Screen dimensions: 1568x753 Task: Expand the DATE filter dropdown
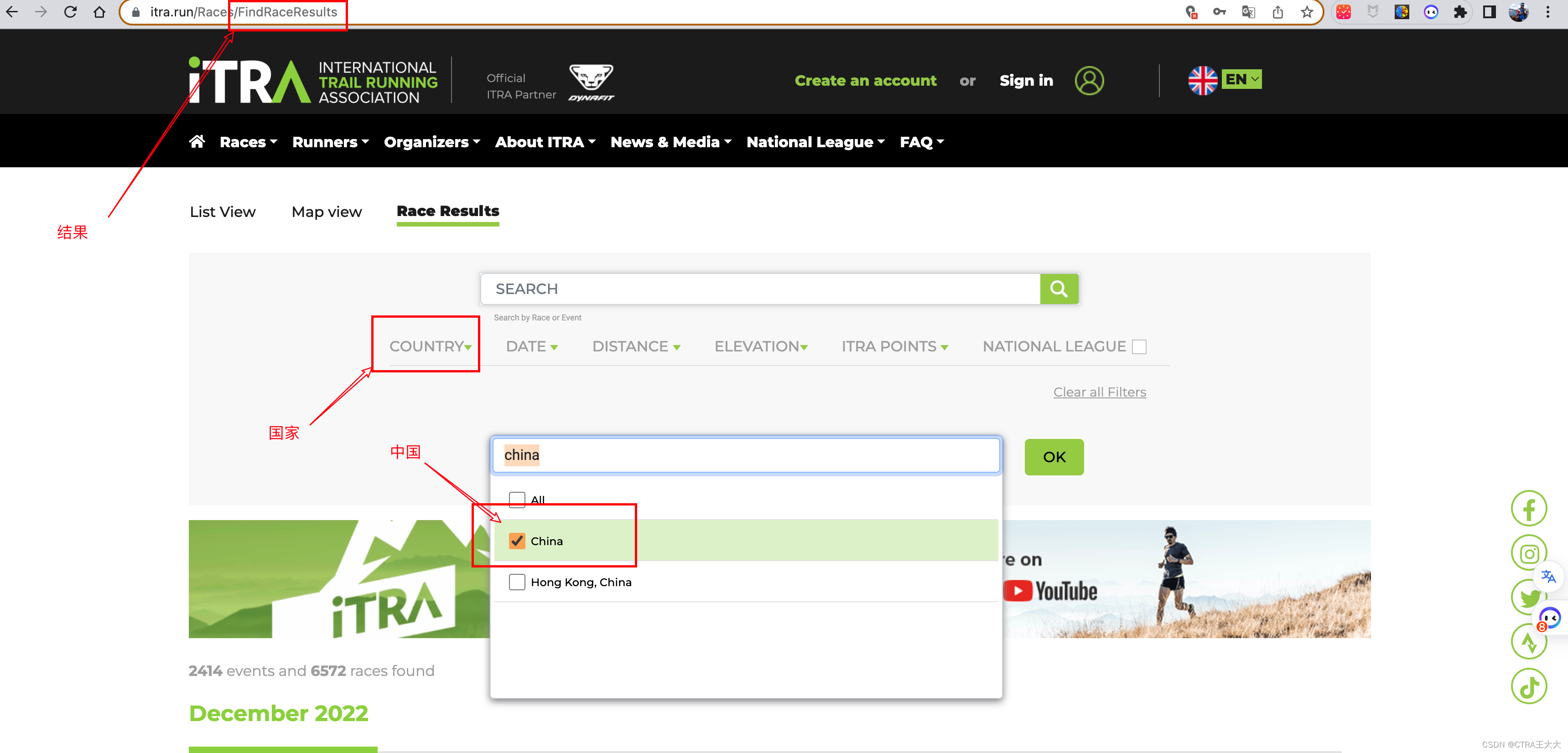click(x=532, y=346)
